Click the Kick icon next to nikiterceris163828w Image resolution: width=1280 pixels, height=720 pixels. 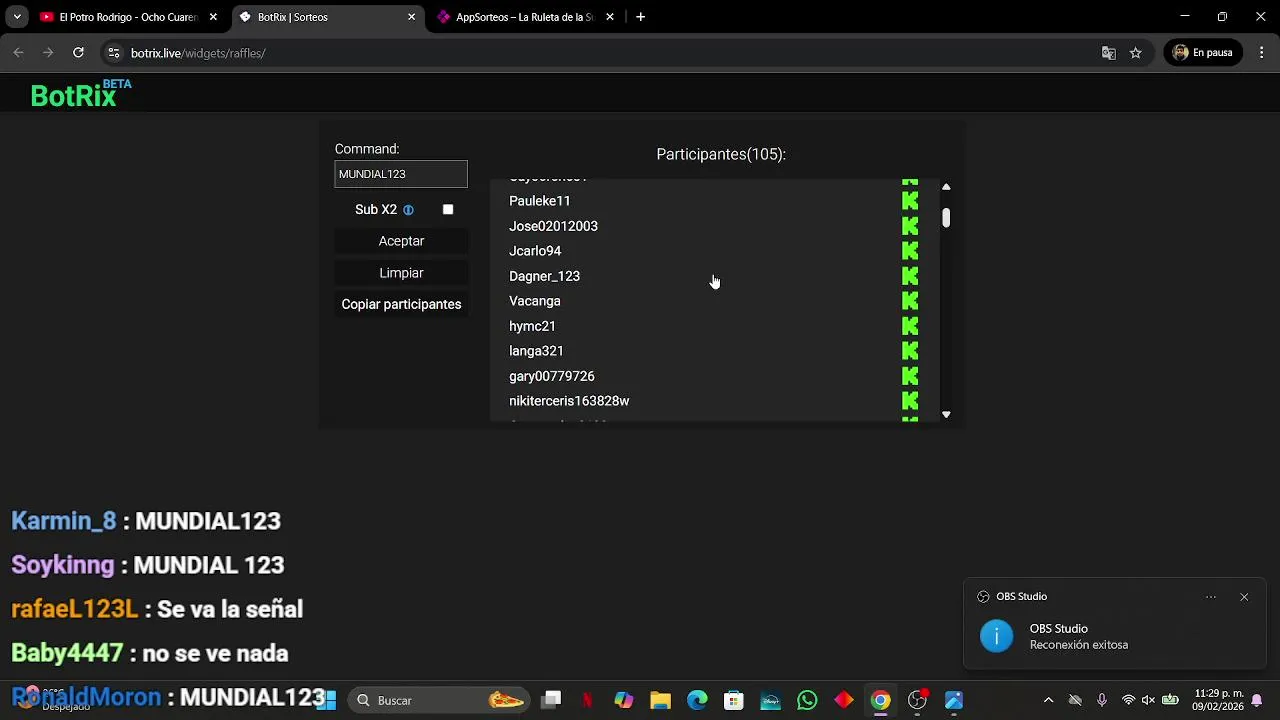tap(910, 401)
